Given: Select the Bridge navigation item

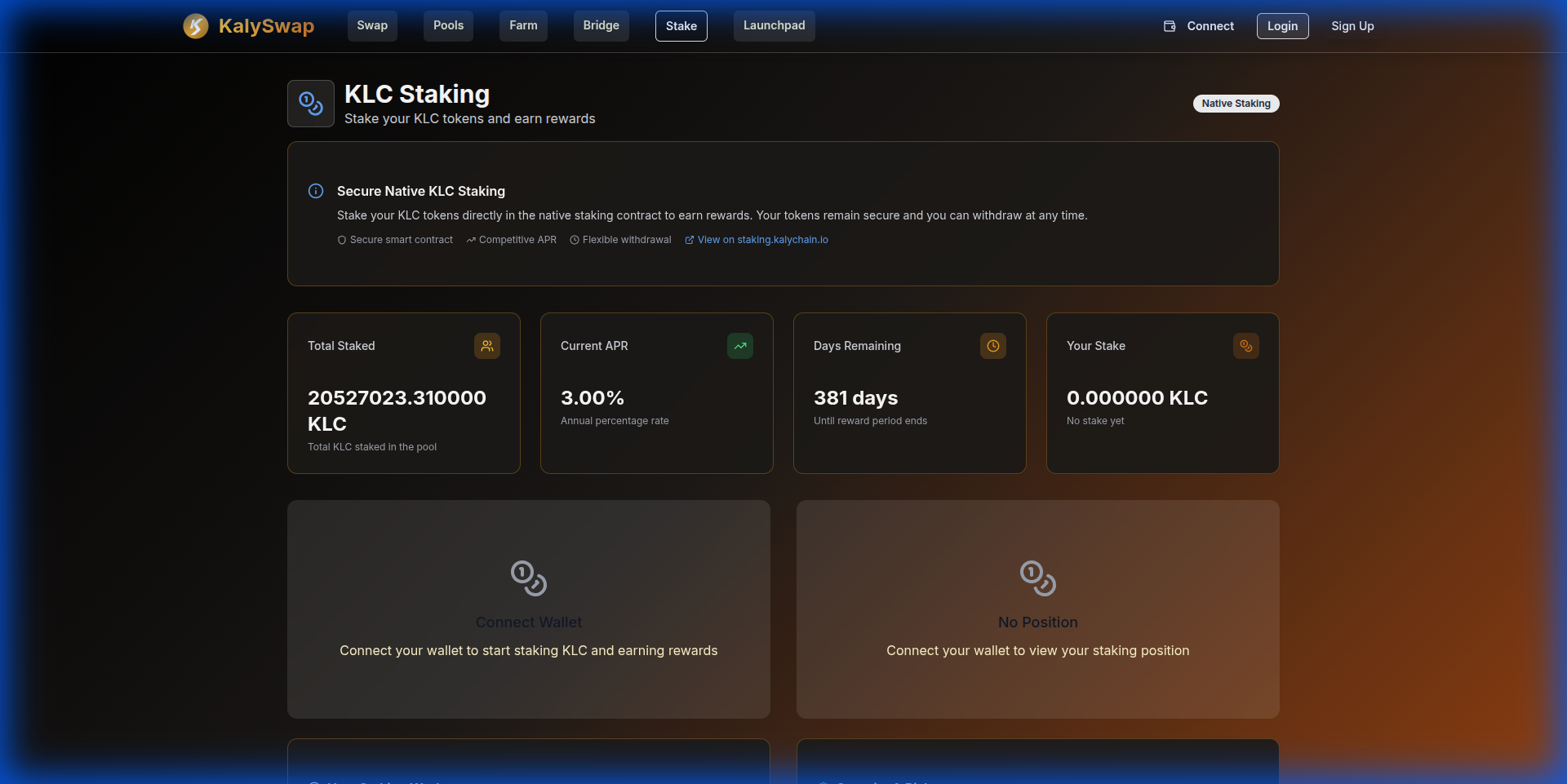Looking at the screenshot, I should [x=601, y=25].
